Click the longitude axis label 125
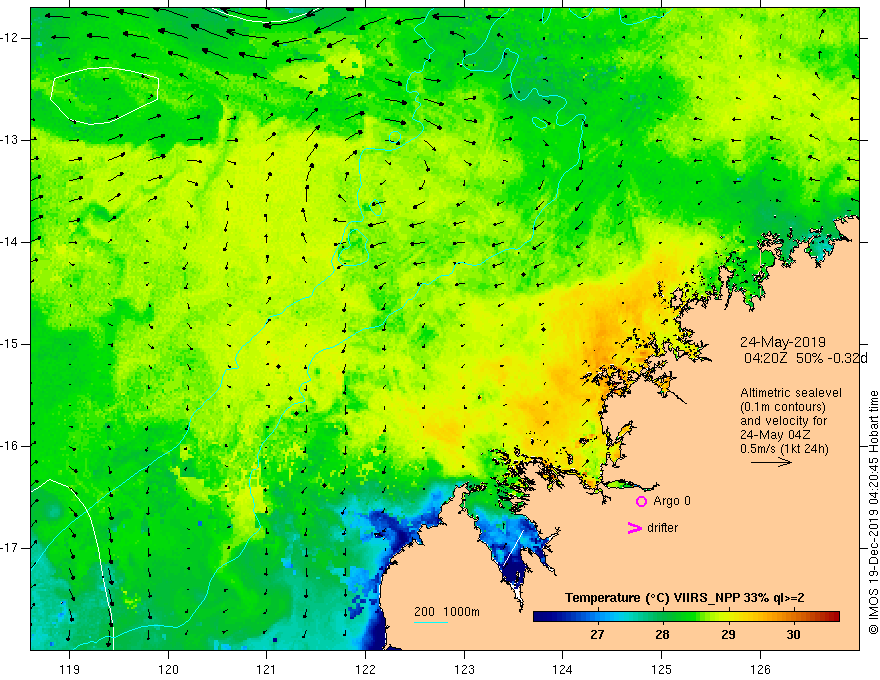Viewport: 880px width, 680px height. coord(662,669)
